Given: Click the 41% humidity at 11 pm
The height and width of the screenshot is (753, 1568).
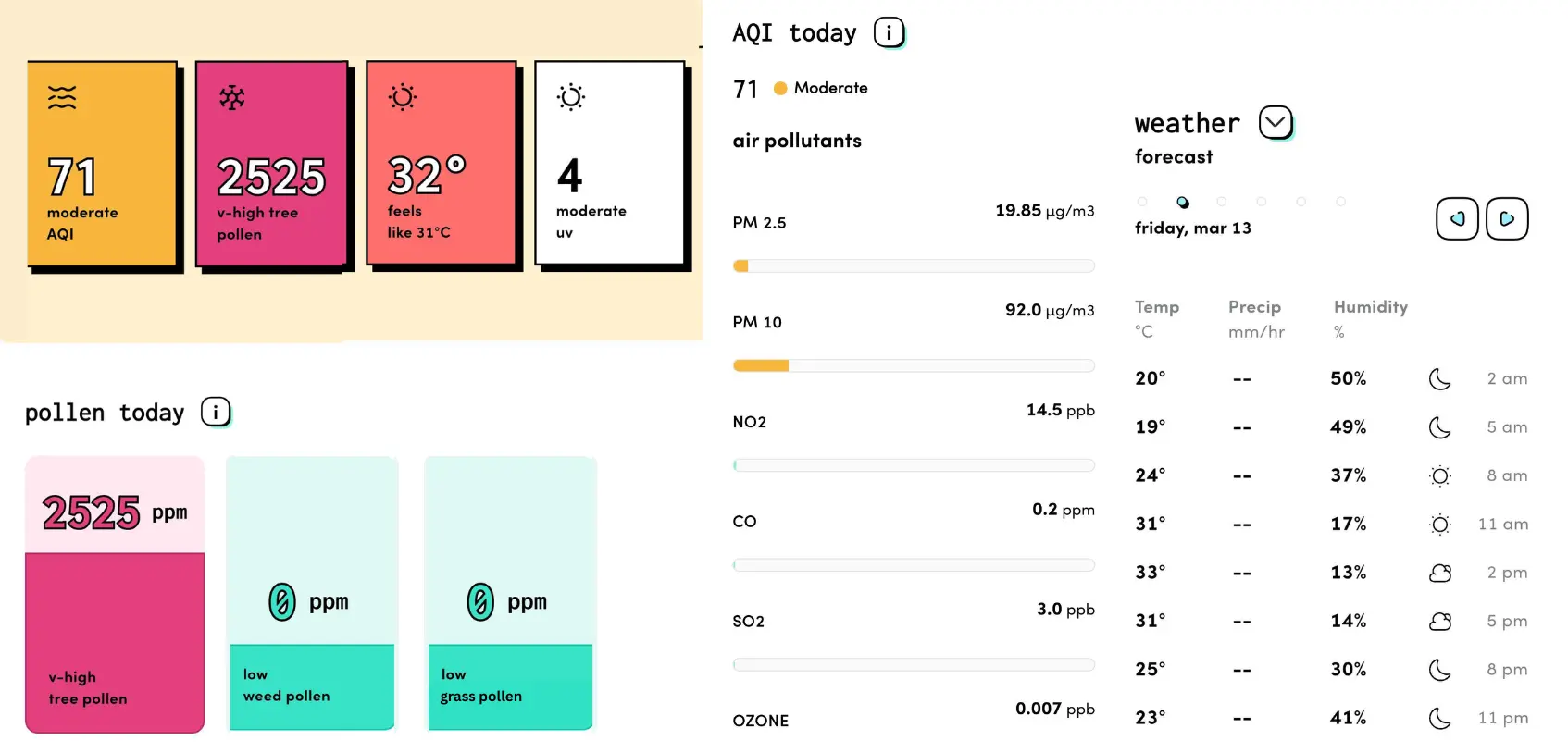Looking at the screenshot, I should click(1349, 718).
